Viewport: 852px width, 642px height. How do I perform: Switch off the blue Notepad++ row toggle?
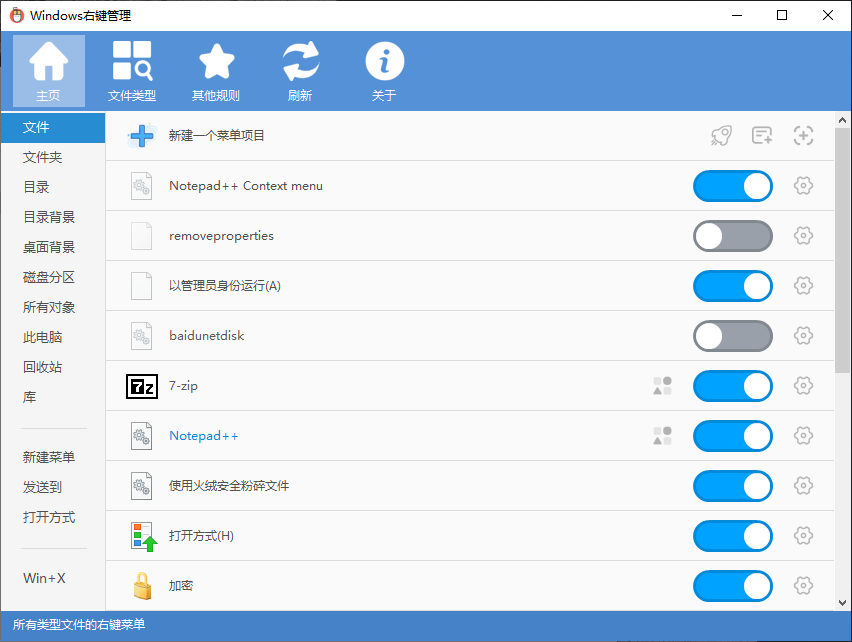732,436
